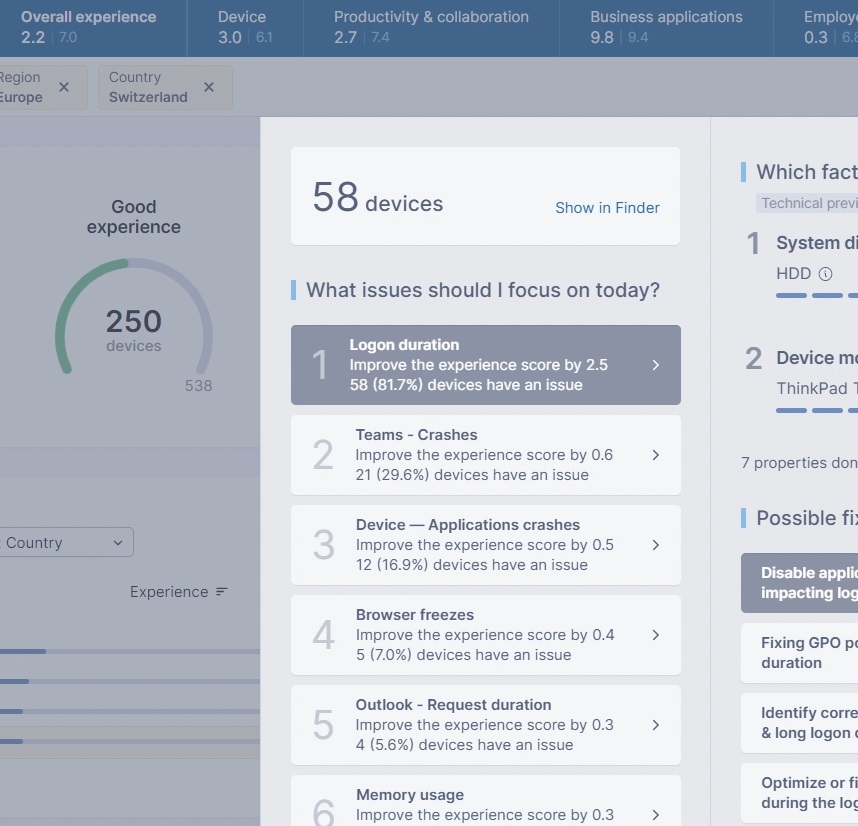Click the info icon next to HDD

825,273
